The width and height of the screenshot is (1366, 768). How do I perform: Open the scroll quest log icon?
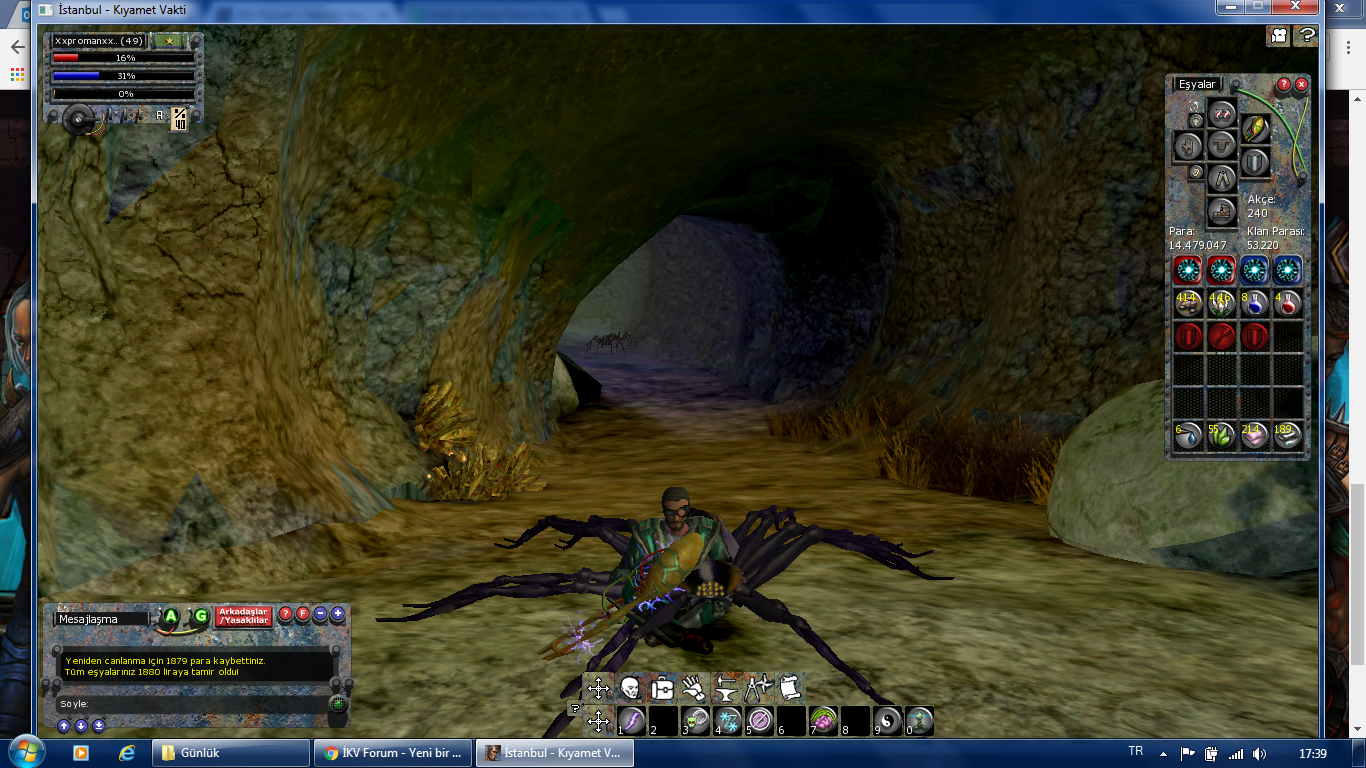789,688
